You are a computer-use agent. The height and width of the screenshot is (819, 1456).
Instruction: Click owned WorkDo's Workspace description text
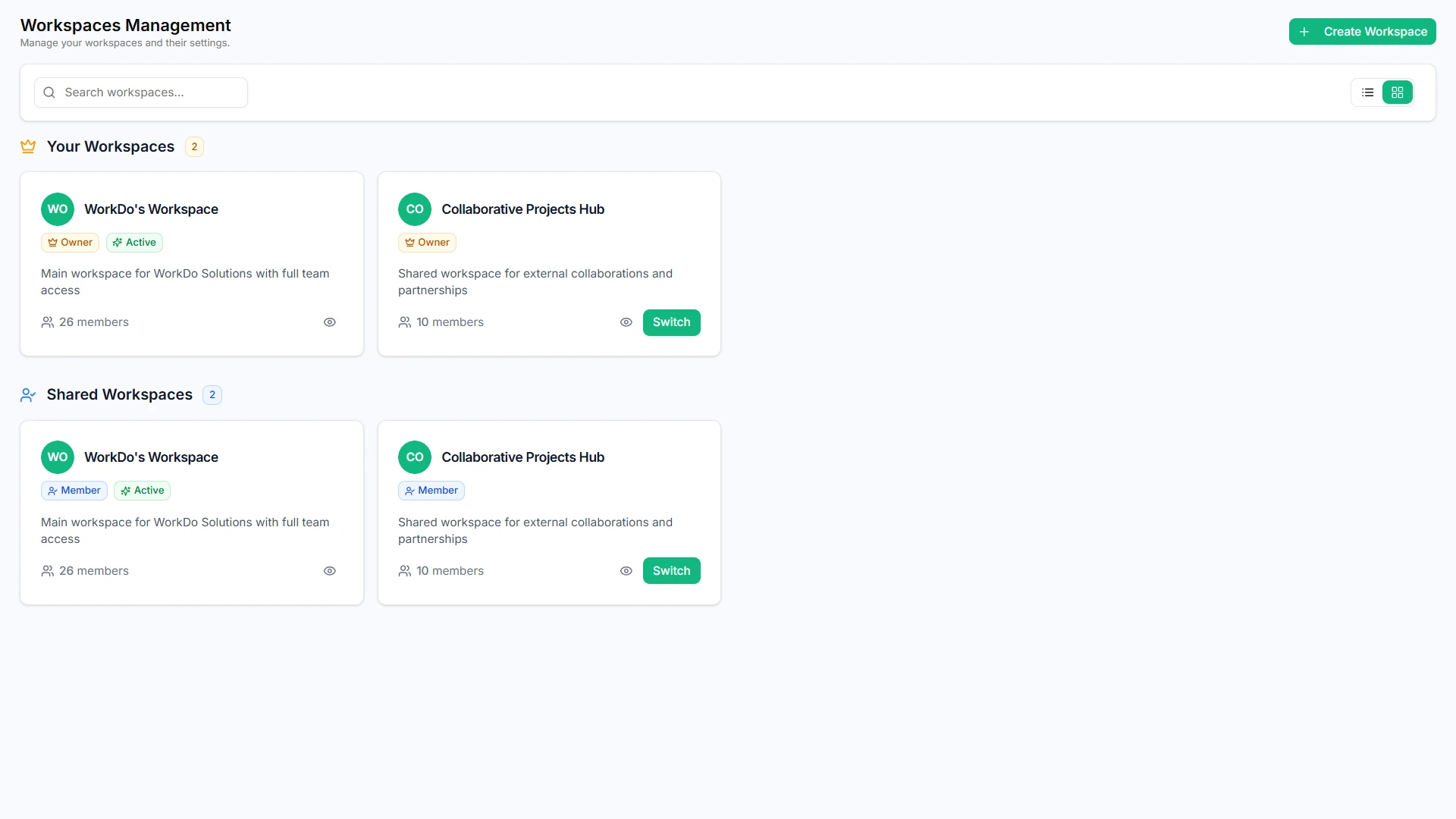tap(185, 282)
